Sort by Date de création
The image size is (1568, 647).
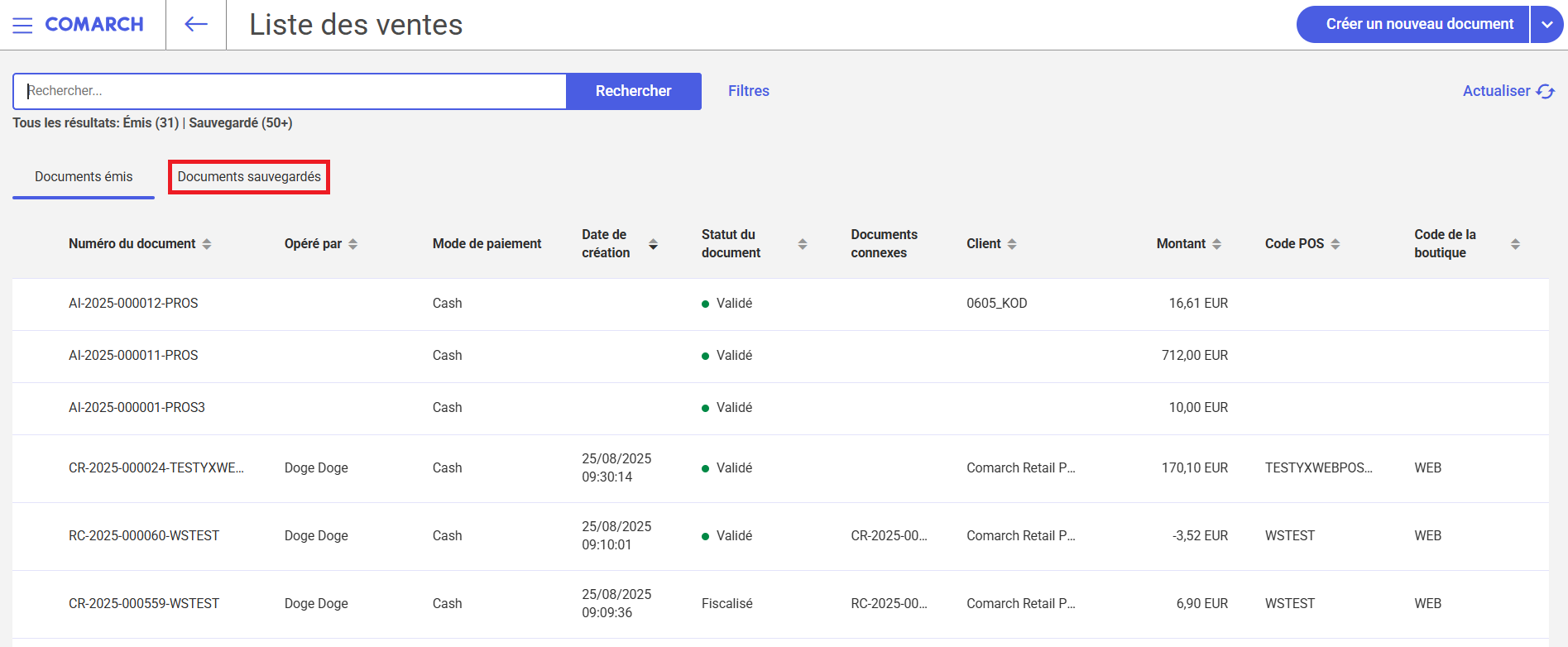pyautogui.click(x=653, y=244)
